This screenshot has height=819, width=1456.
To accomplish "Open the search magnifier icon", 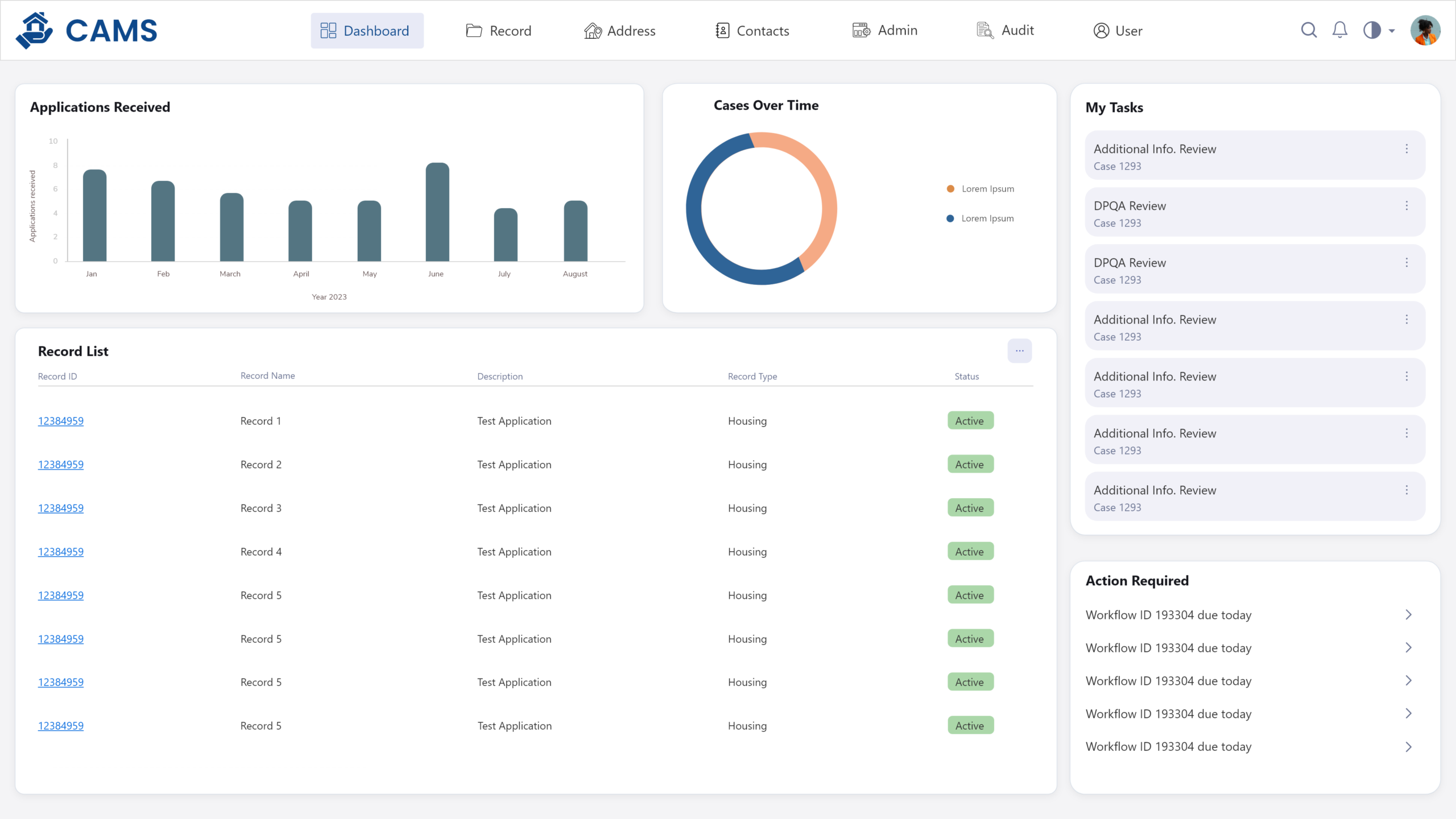I will [1309, 30].
